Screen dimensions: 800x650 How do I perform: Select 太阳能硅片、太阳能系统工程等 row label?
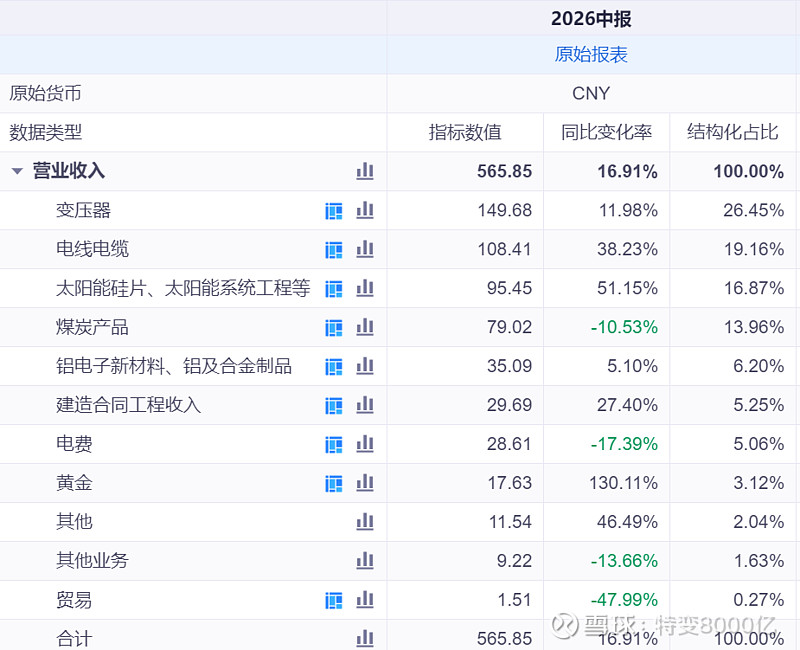[183, 288]
